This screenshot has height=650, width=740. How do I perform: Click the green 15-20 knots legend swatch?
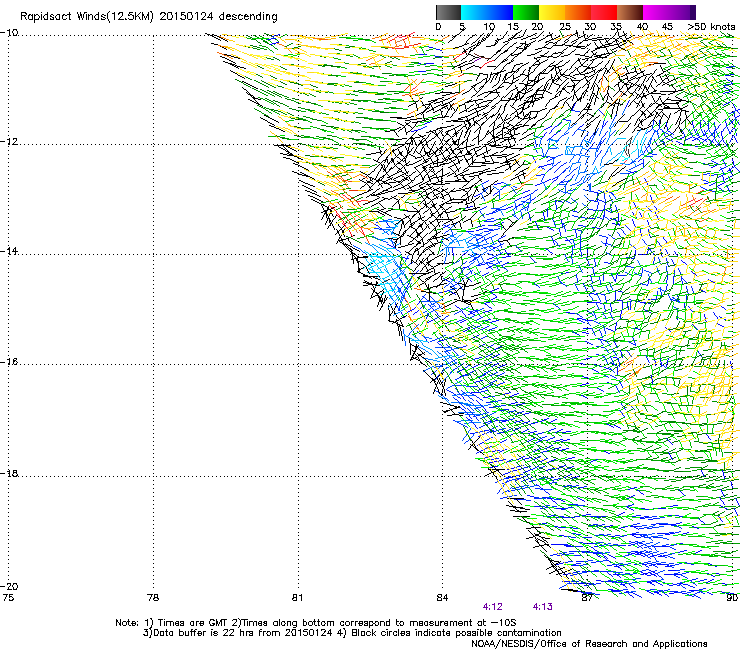(526, 13)
